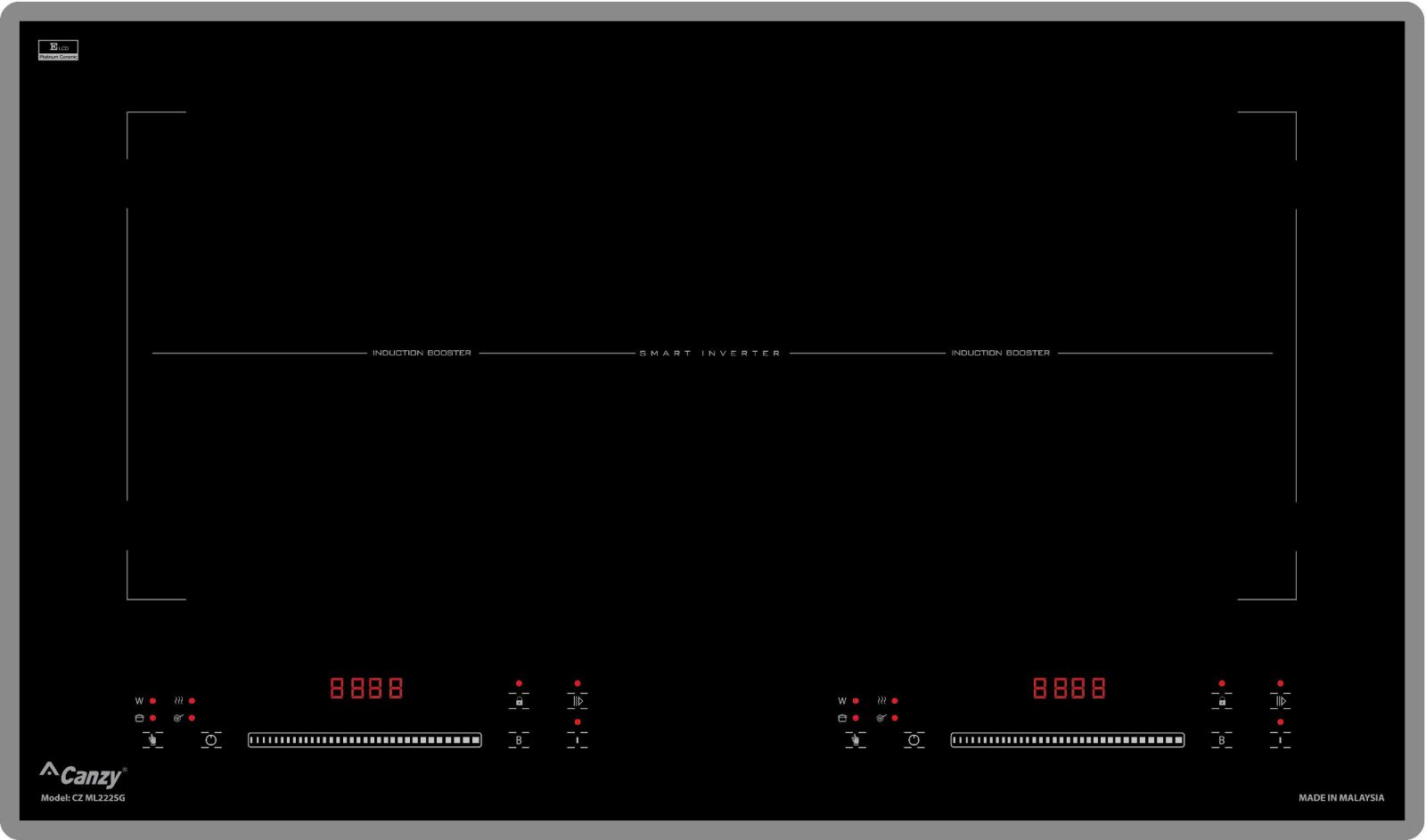Tap the left zone's hand function-select key
This screenshot has width=1426, height=840.
(x=152, y=740)
